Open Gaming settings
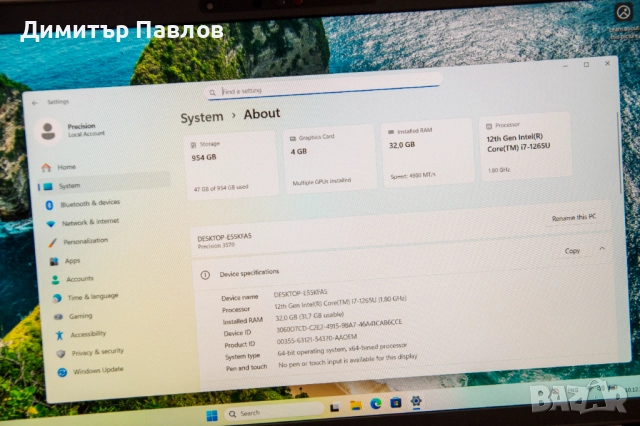This screenshot has width=640, height=426. tap(73, 316)
